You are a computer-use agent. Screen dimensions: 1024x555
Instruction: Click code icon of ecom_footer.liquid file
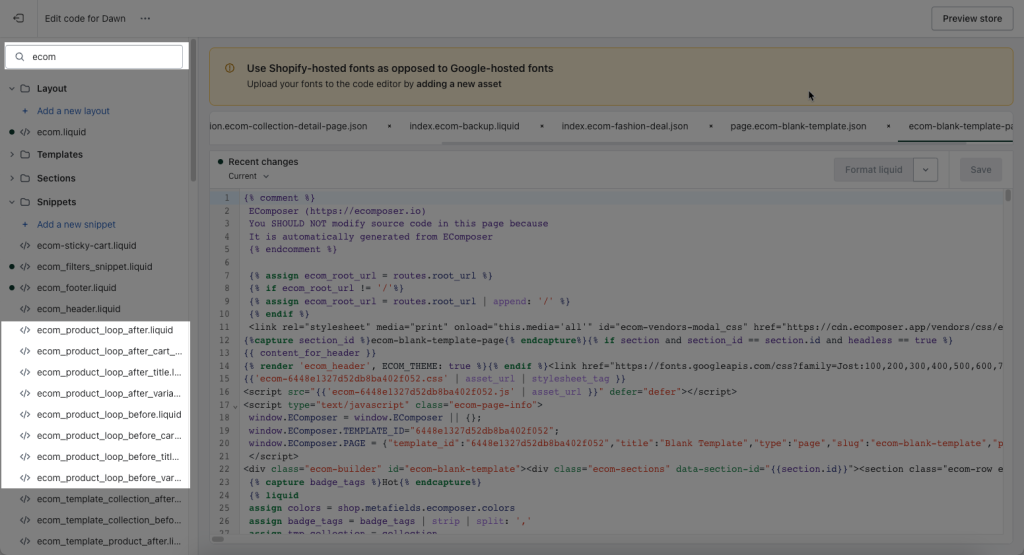pyautogui.click(x=25, y=287)
